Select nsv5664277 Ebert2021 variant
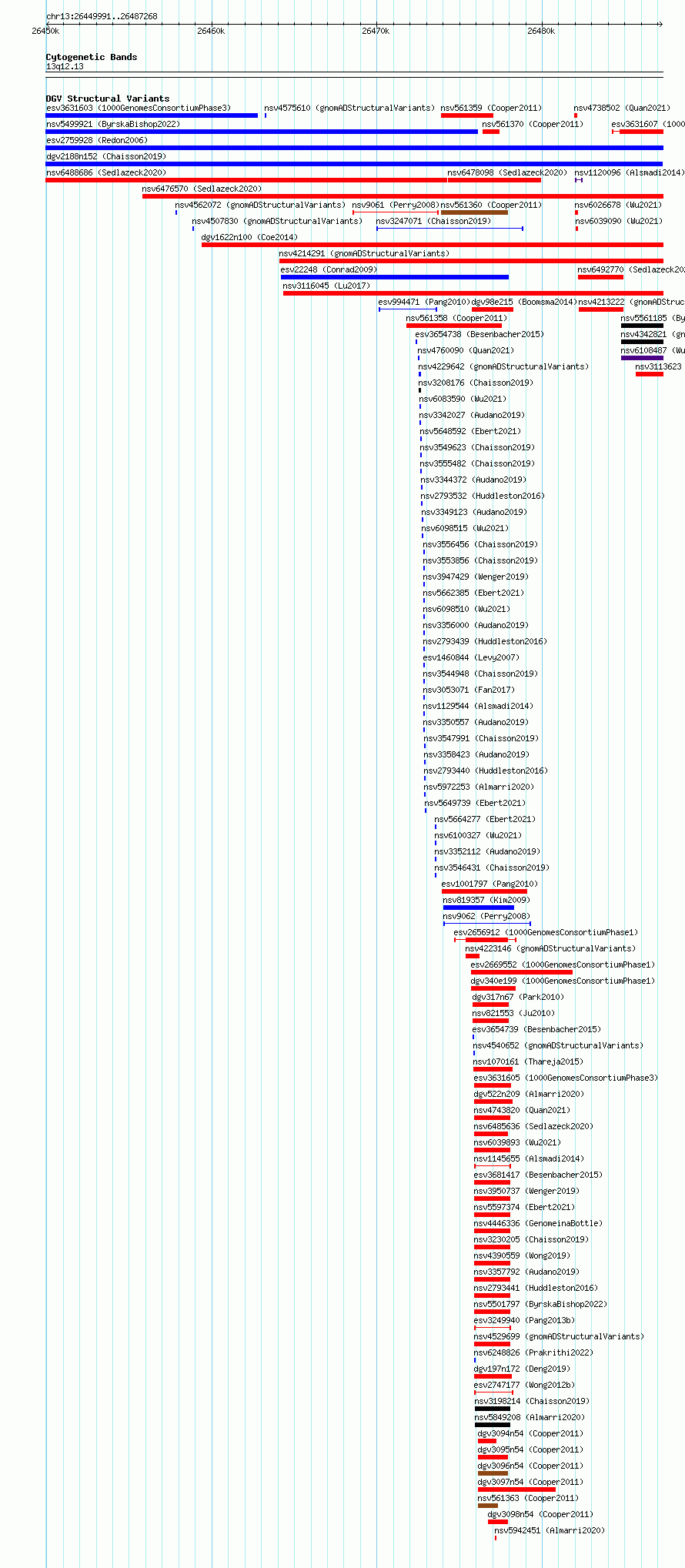The width and height of the screenshot is (685, 1568). tap(485, 819)
